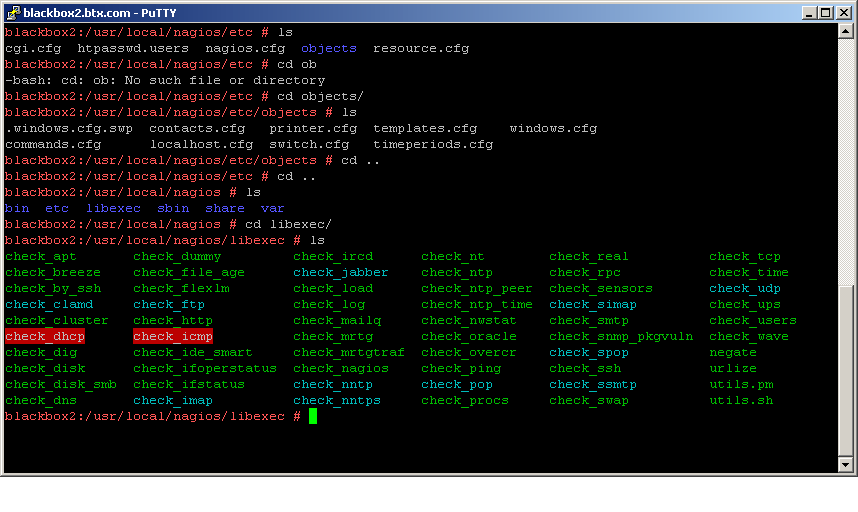Click the 'objects' directory name in blue

[329, 48]
